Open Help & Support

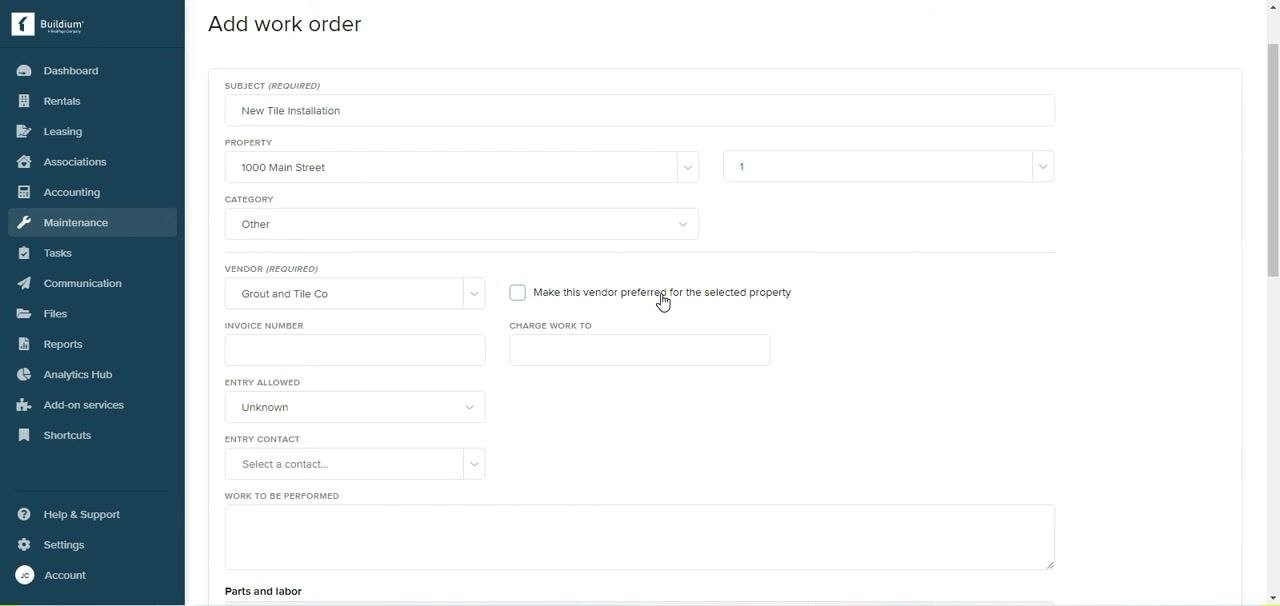tap(92, 514)
